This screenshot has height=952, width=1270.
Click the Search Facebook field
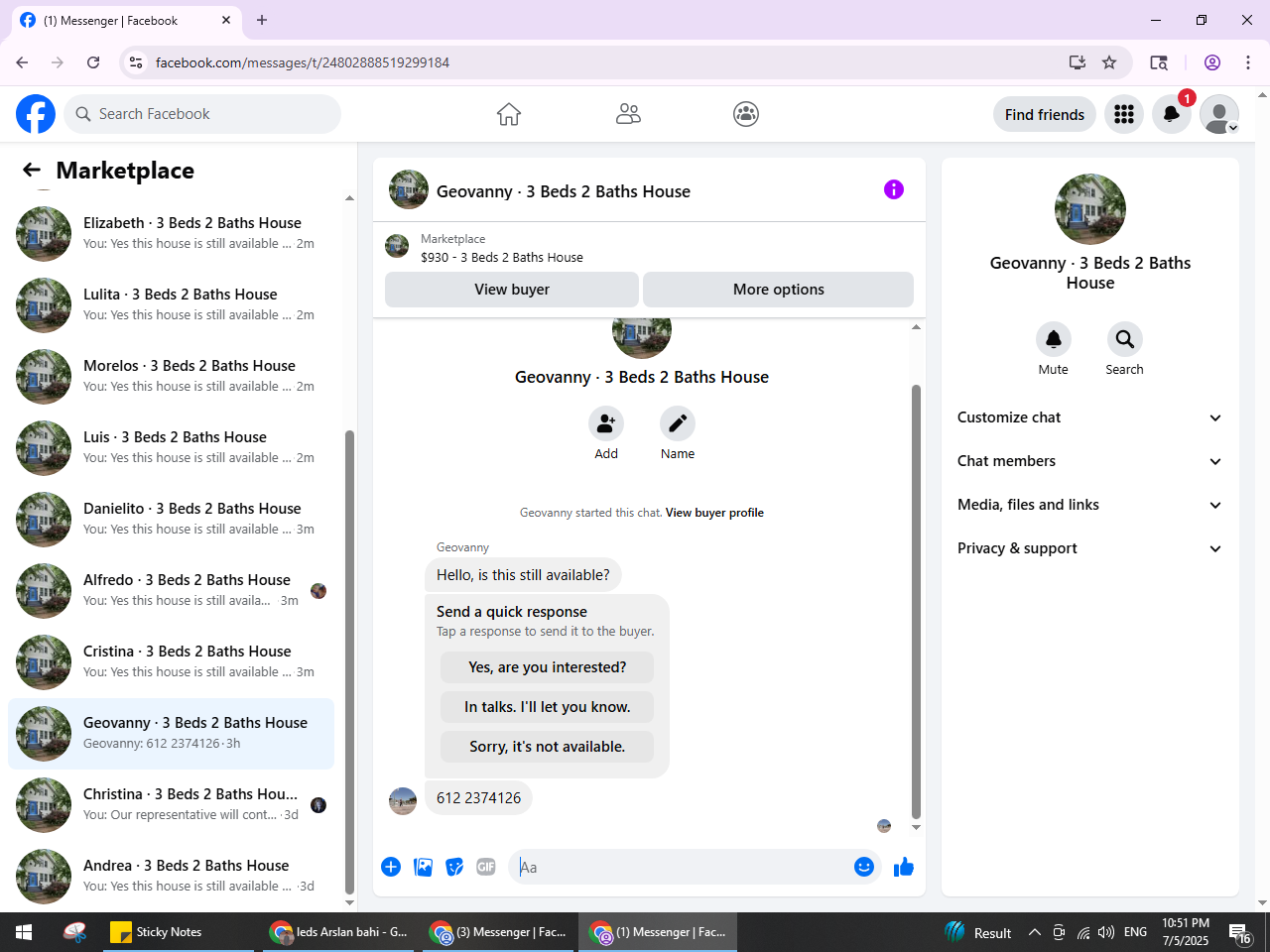[202, 114]
